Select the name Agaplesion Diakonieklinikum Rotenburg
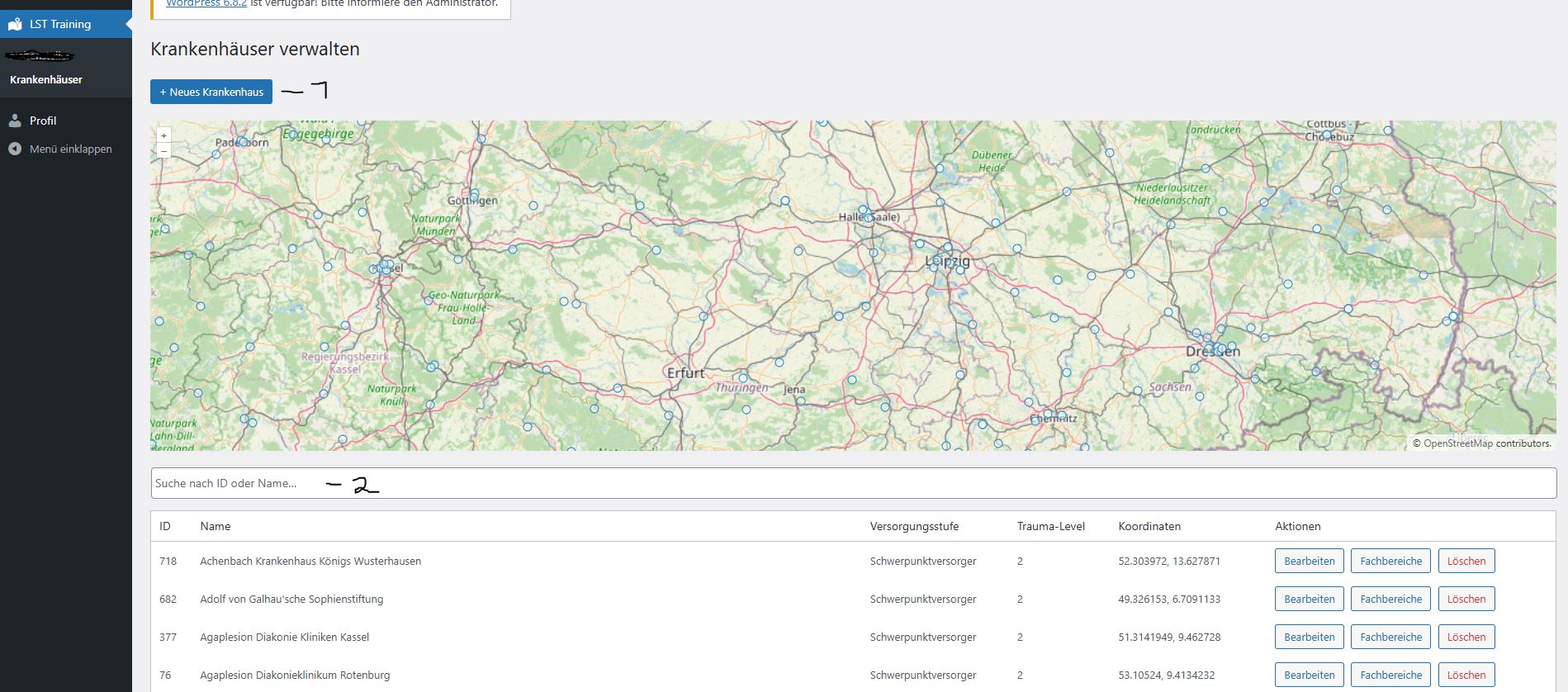Image resolution: width=1568 pixels, height=692 pixels. [295, 675]
